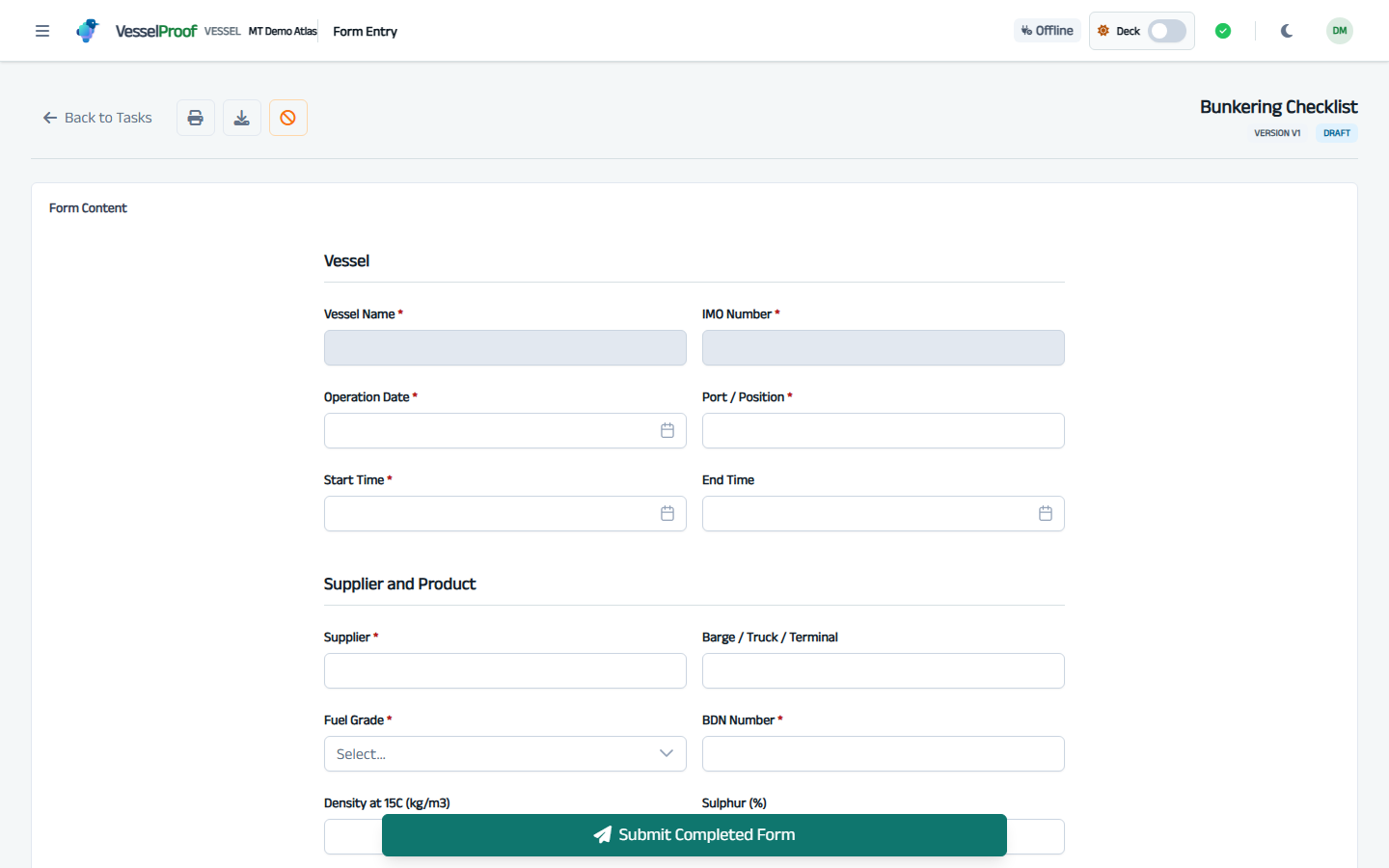This screenshot has height=868, width=1389.
Task: Click the Offline status badge
Action: [1048, 31]
